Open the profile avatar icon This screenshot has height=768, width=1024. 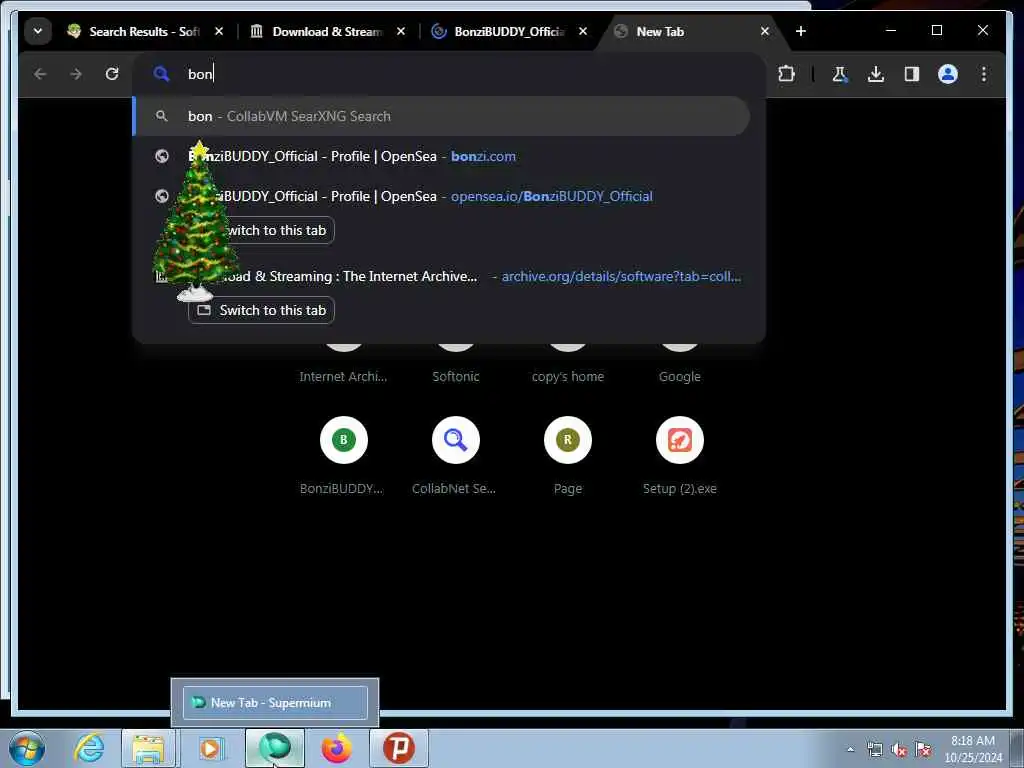tap(948, 74)
